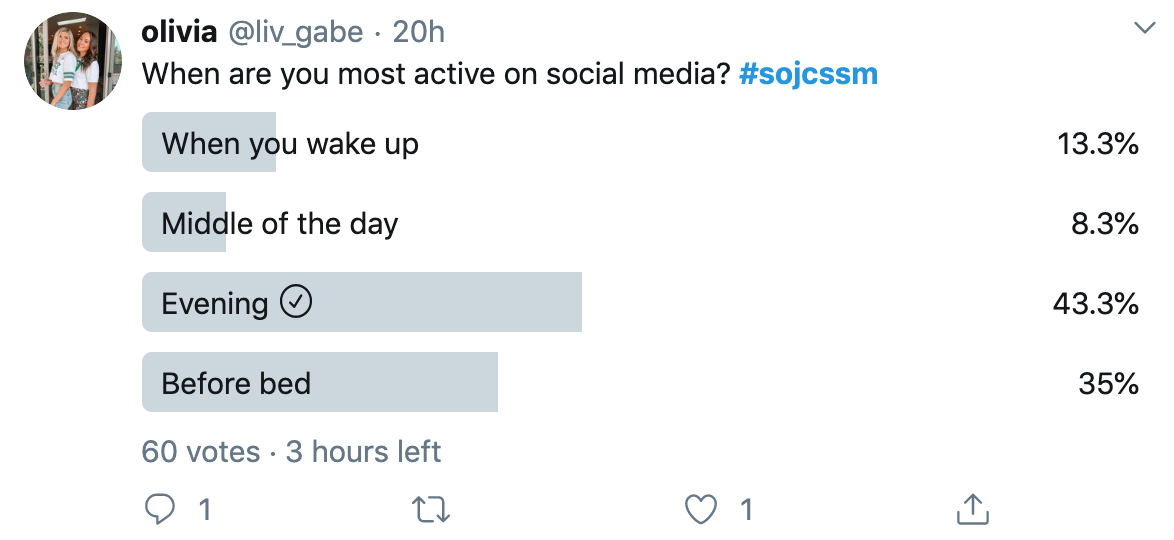
Task: Select the "Before bed" poll option
Action: (237, 383)
